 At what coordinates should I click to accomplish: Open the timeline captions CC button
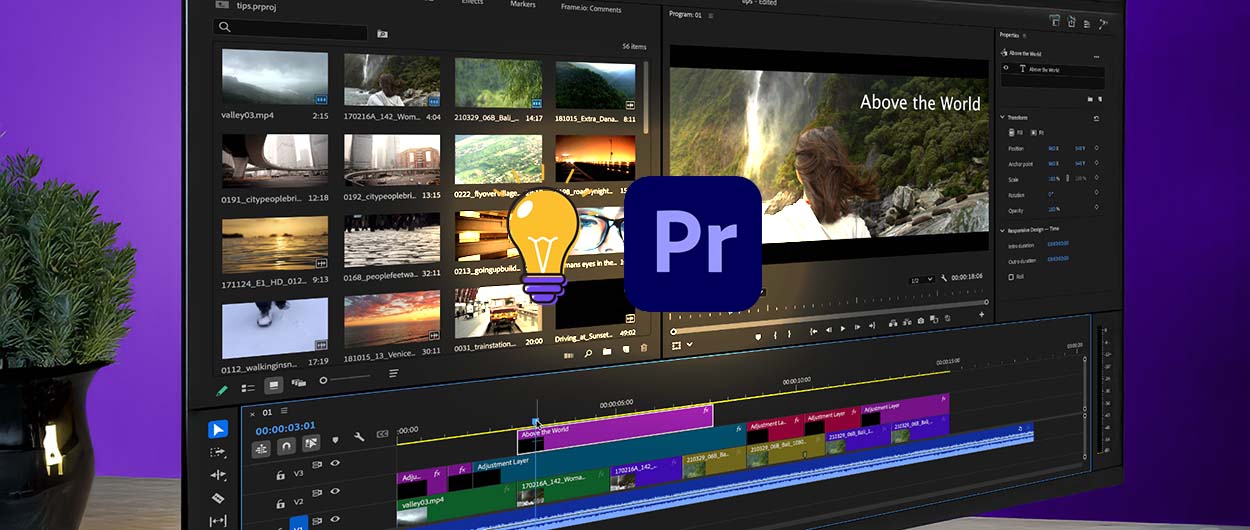pos(382,434)
